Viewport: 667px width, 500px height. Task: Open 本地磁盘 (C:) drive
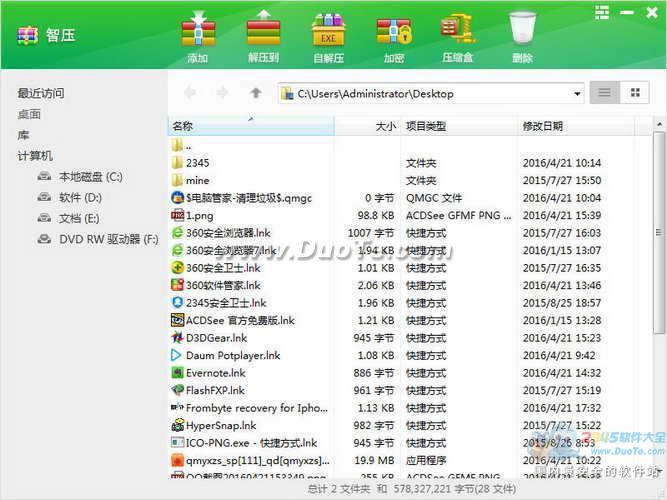[80, 176]
